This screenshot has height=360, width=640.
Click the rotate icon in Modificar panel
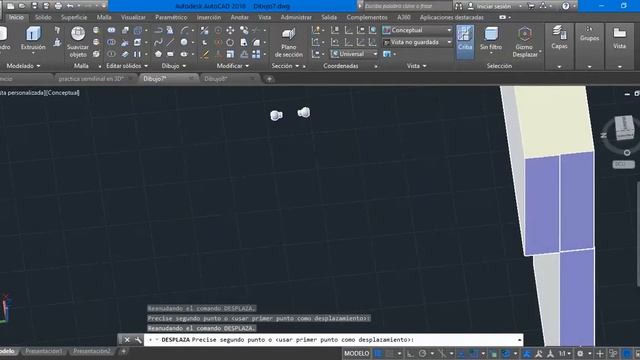point(230,42)
